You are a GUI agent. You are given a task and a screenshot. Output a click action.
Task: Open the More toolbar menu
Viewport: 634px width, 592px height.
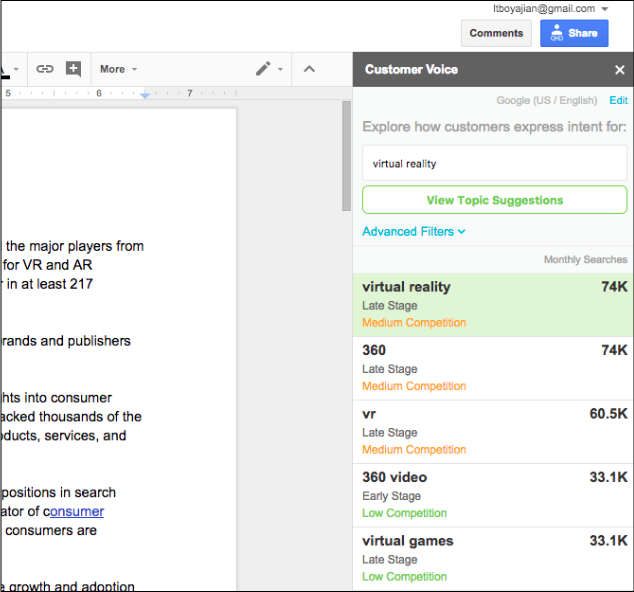[118, 69]
